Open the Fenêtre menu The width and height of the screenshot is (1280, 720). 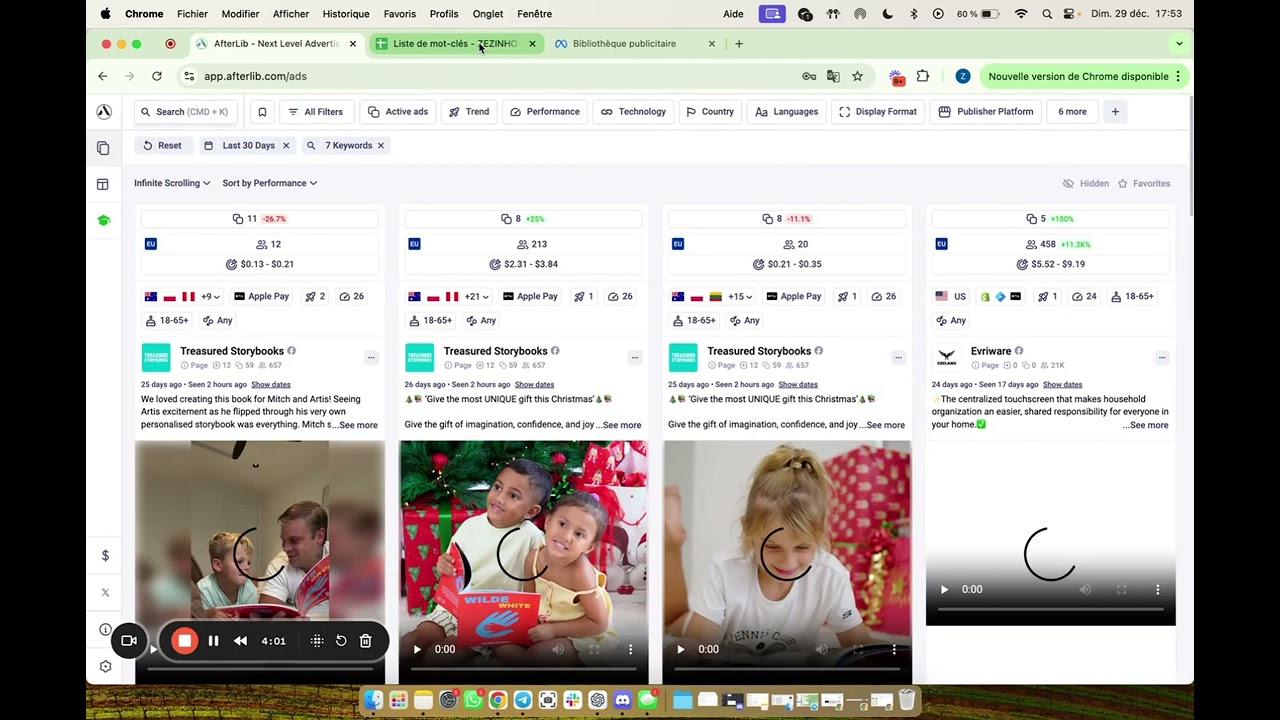(x=535, y=14)
